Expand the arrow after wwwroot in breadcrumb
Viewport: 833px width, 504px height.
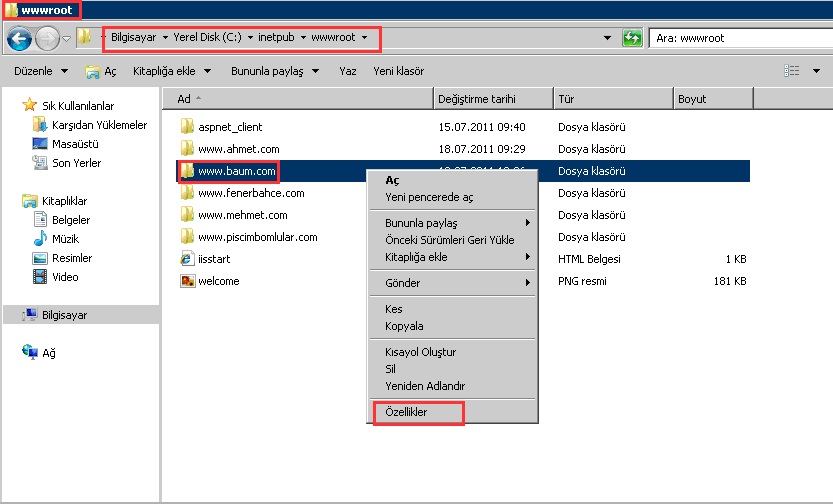click(x=364, y=38)
